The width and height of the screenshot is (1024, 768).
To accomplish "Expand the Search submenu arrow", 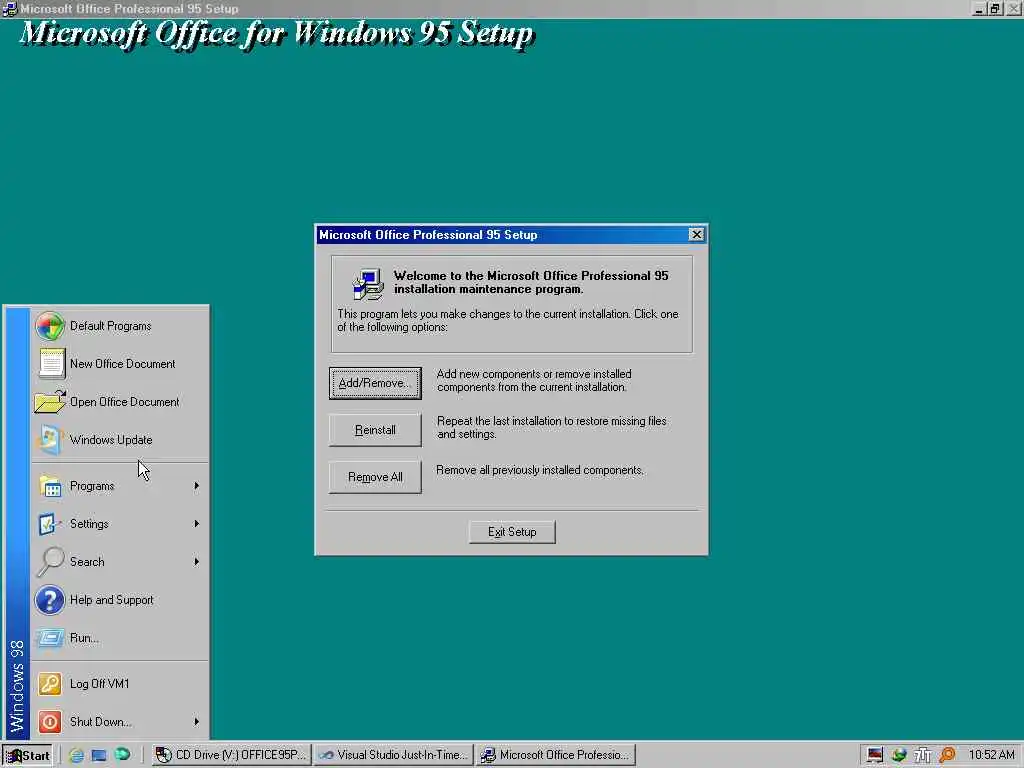I will [197, 562].
